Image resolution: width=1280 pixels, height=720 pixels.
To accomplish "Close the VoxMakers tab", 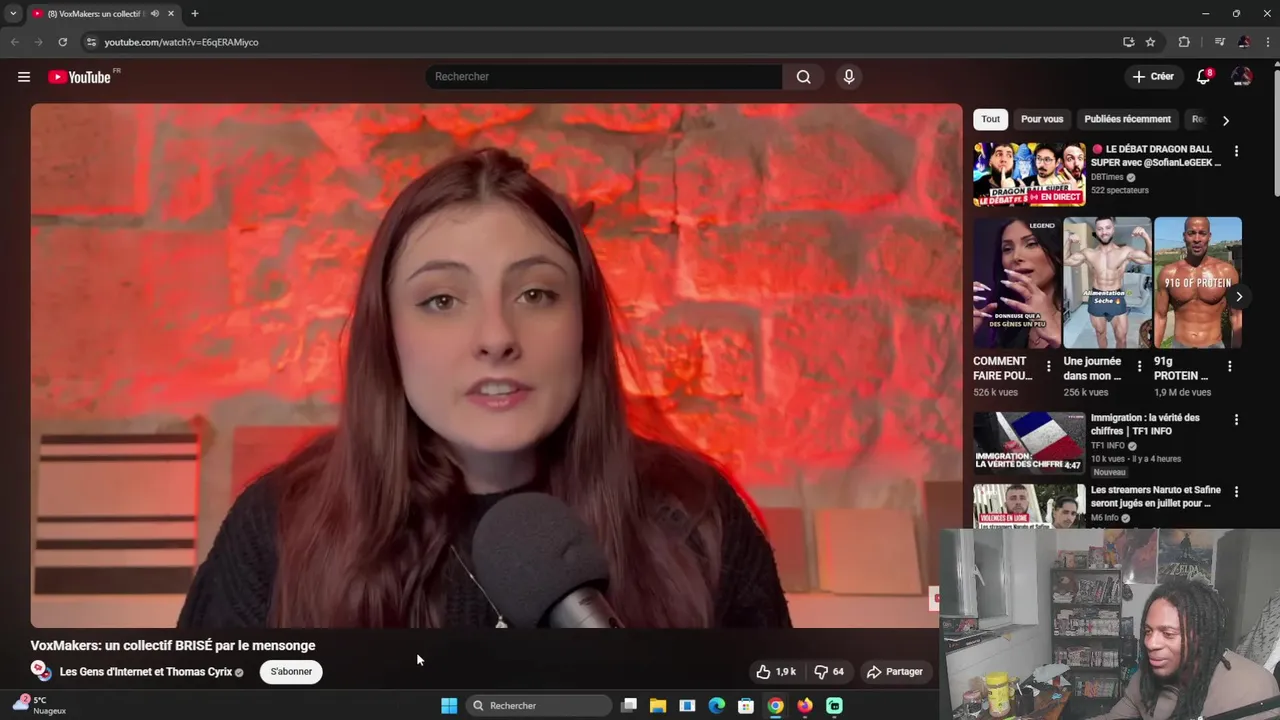I will point(171,14).
